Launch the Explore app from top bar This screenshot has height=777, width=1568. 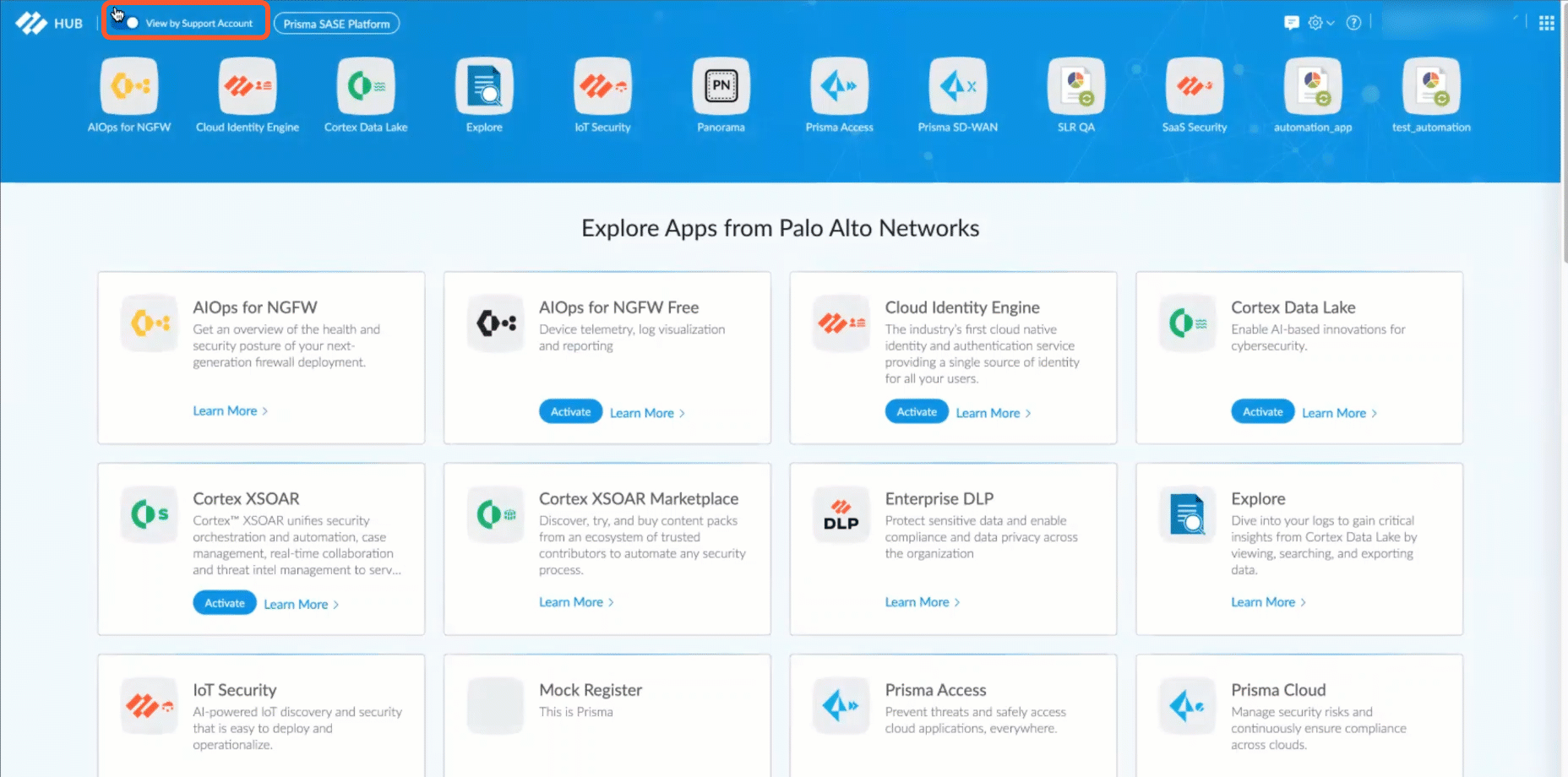click(x=484, y=86)
